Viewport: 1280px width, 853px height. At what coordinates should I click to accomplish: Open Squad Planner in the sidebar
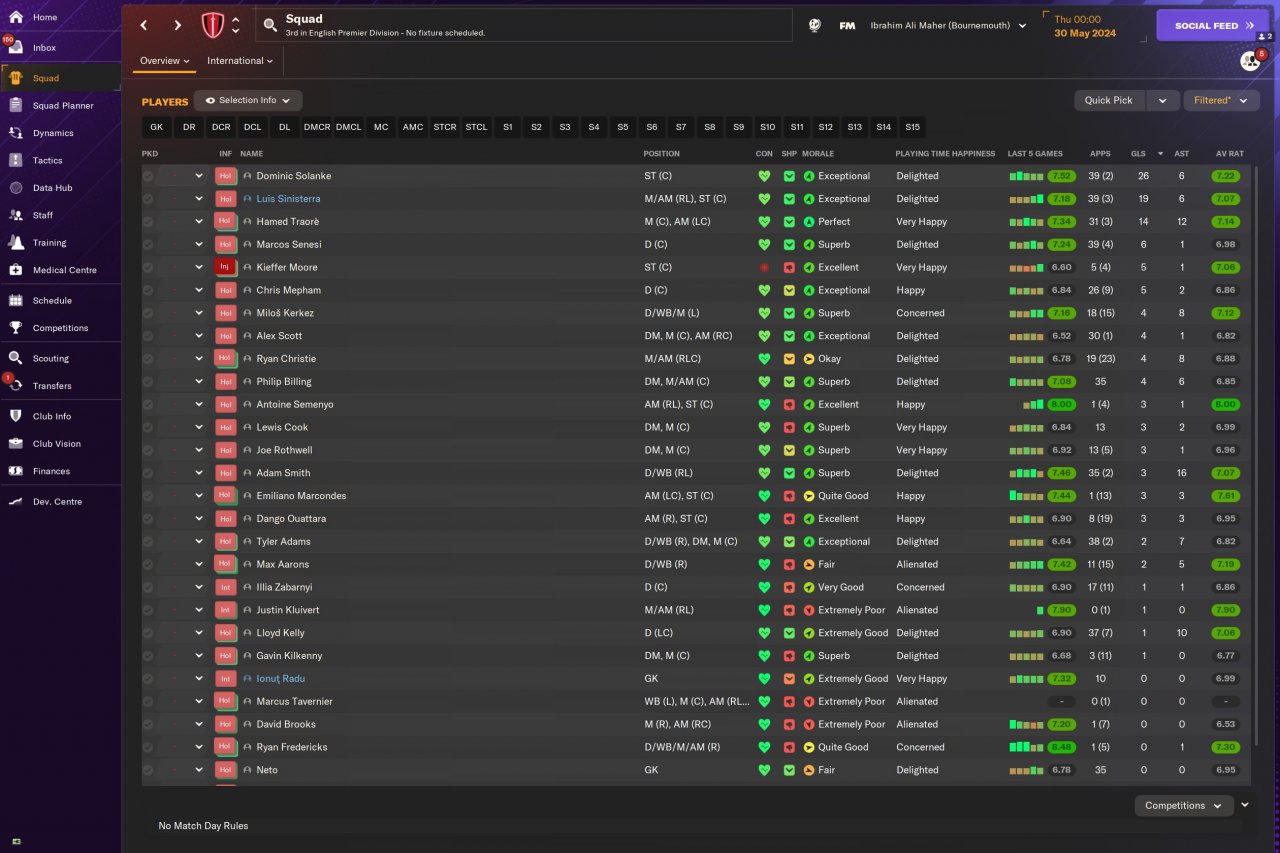click(x=60, y=105)
